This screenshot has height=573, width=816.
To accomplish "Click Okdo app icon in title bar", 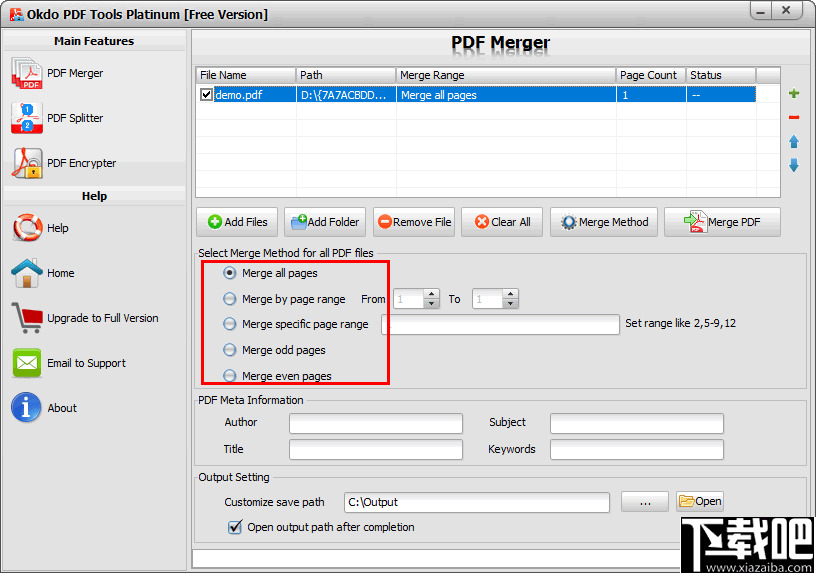I will point(17,14).
